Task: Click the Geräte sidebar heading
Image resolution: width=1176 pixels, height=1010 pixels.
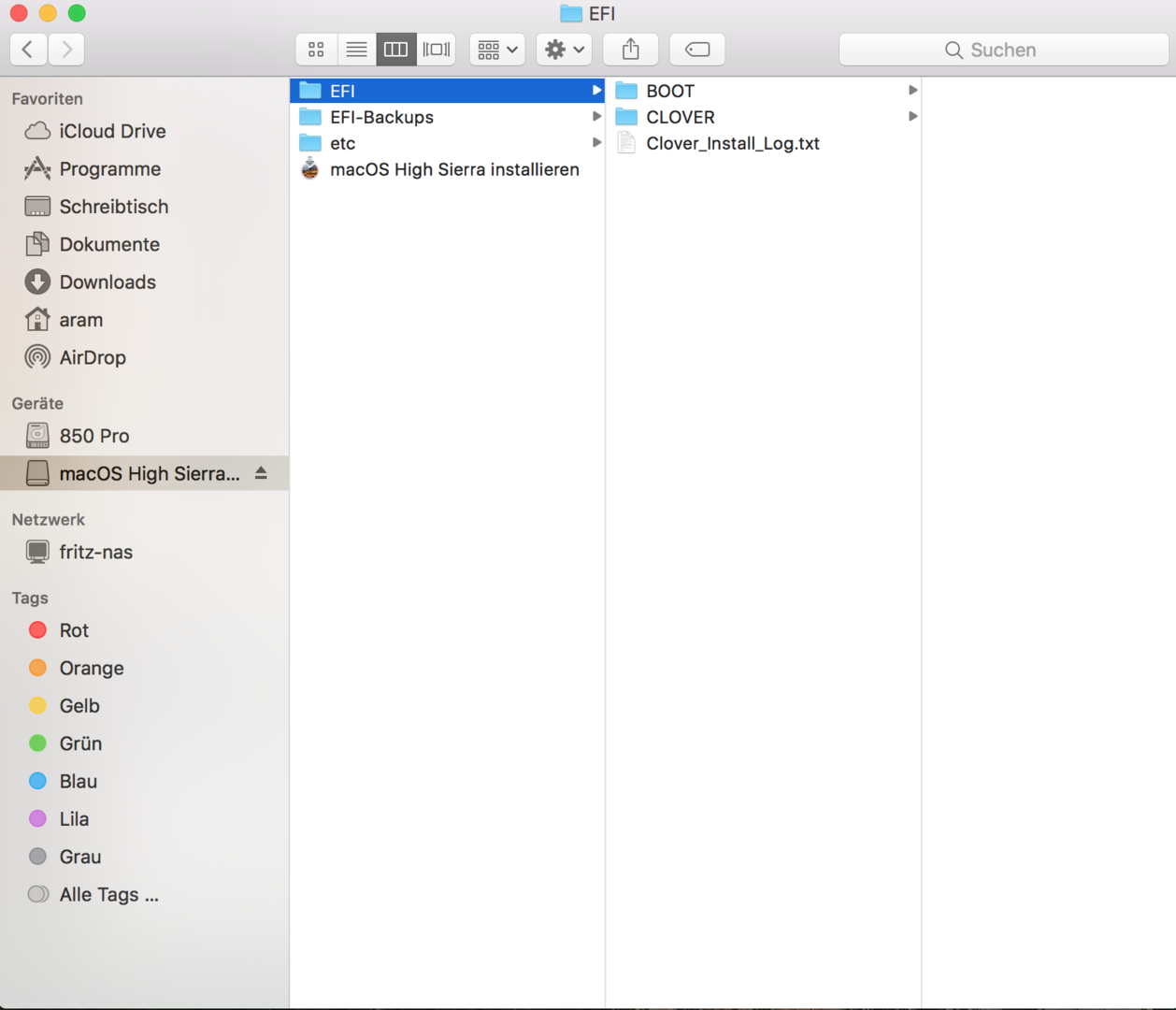Action: click(37, 404)
